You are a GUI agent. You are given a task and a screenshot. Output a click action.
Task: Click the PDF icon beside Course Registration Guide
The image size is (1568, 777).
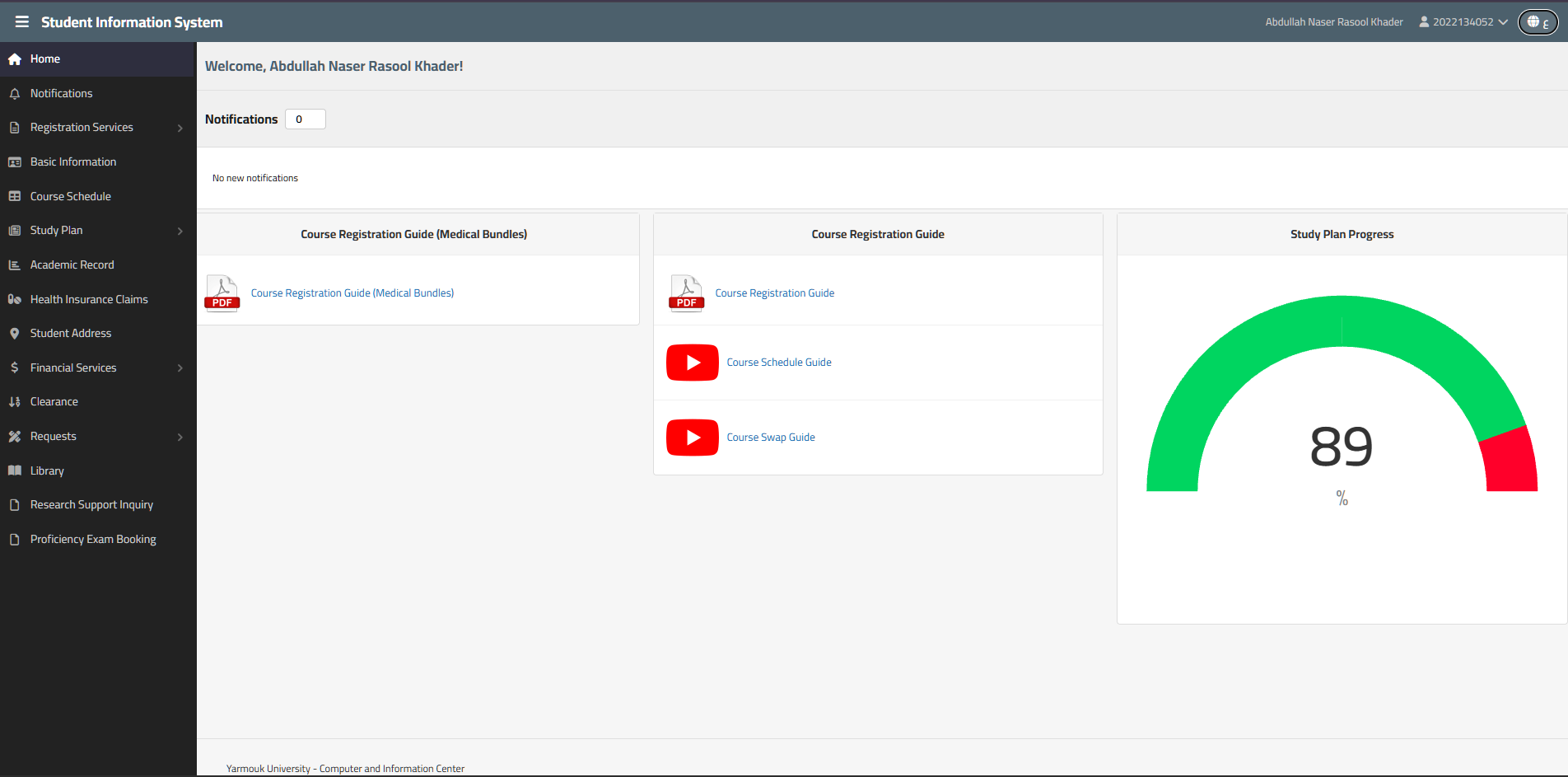coord(687,293)
